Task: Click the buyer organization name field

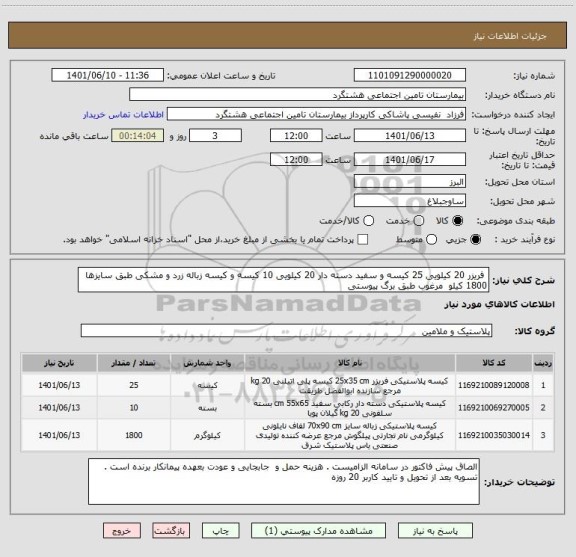Action: [x=298, y=94]
